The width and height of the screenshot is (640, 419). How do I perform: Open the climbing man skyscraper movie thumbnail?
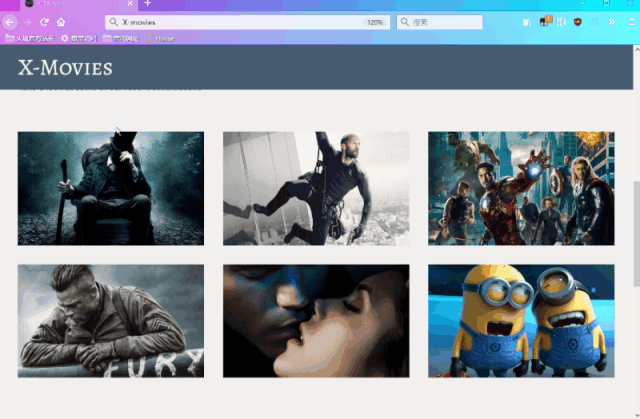click(316, 188)
